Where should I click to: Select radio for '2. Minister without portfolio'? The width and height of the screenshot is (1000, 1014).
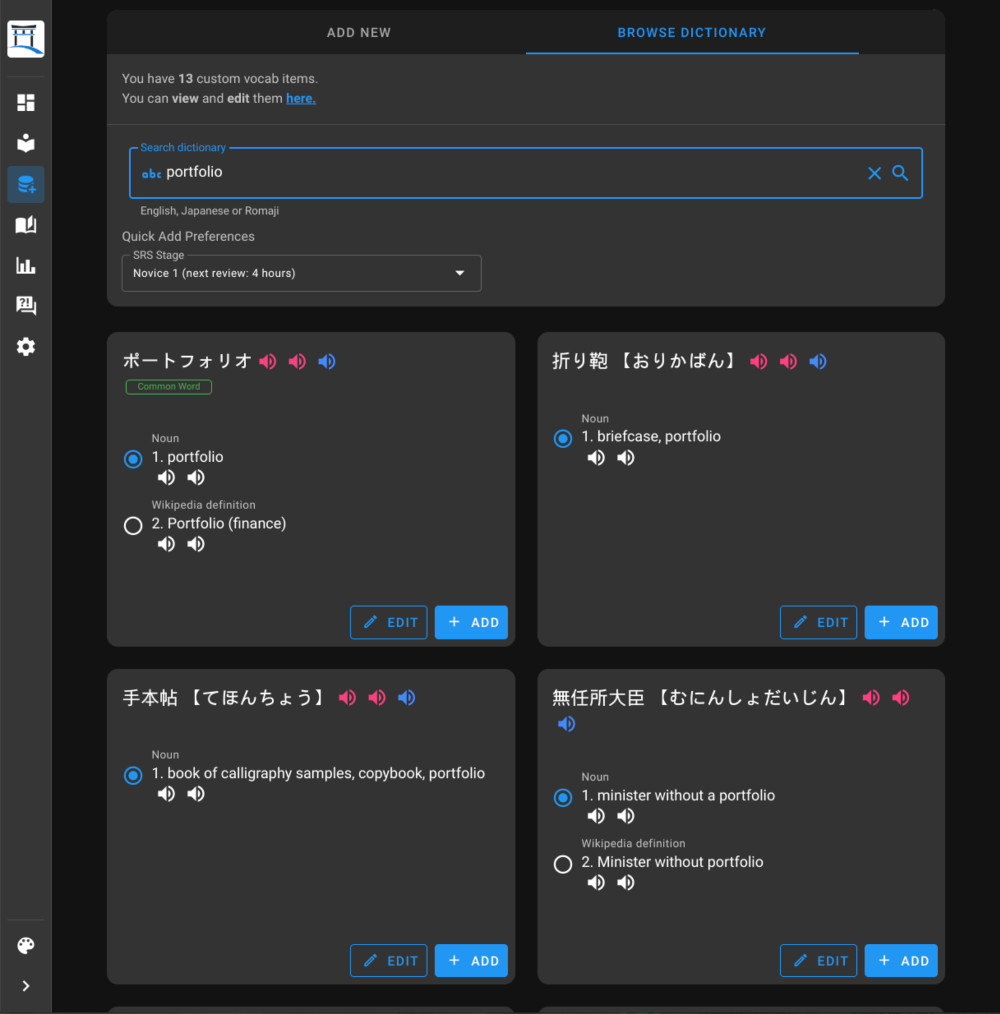pyautogui.click(x=563, y=864)
